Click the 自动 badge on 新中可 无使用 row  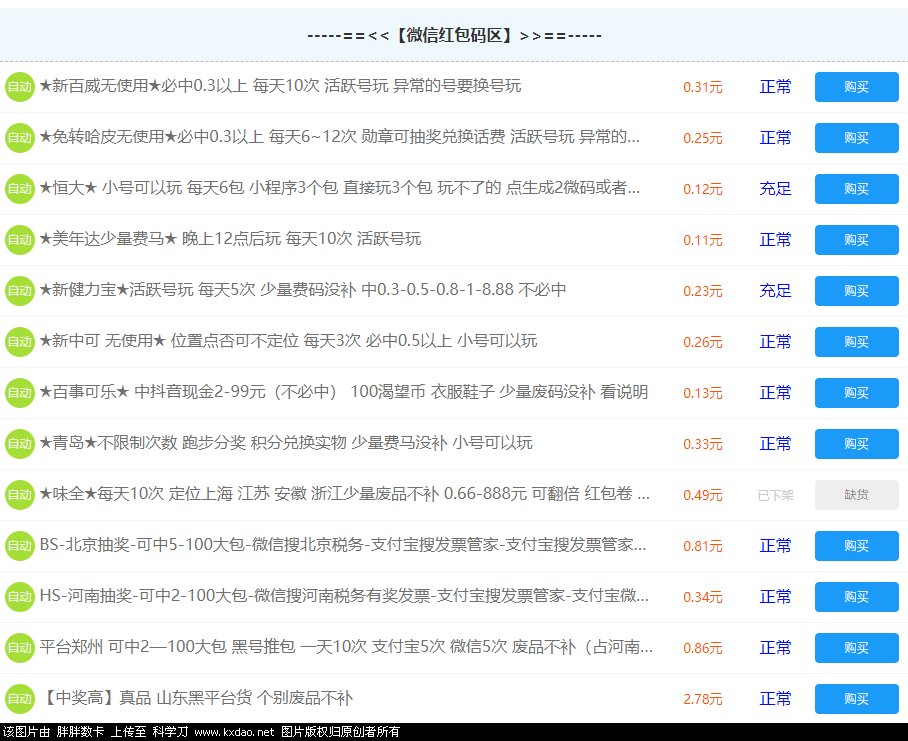20,342
